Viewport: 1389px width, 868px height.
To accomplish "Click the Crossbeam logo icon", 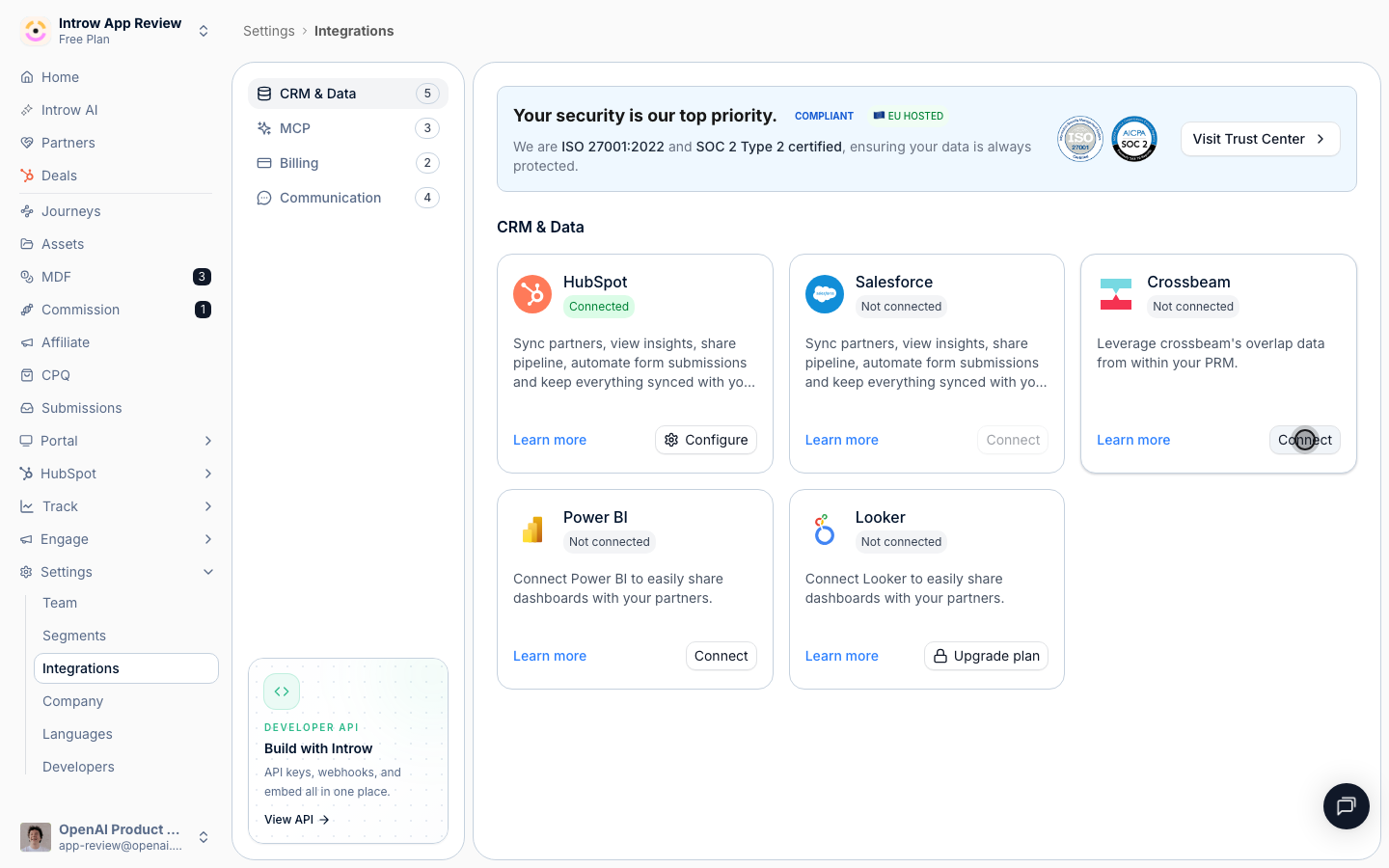I will [x=1116, y=294].
